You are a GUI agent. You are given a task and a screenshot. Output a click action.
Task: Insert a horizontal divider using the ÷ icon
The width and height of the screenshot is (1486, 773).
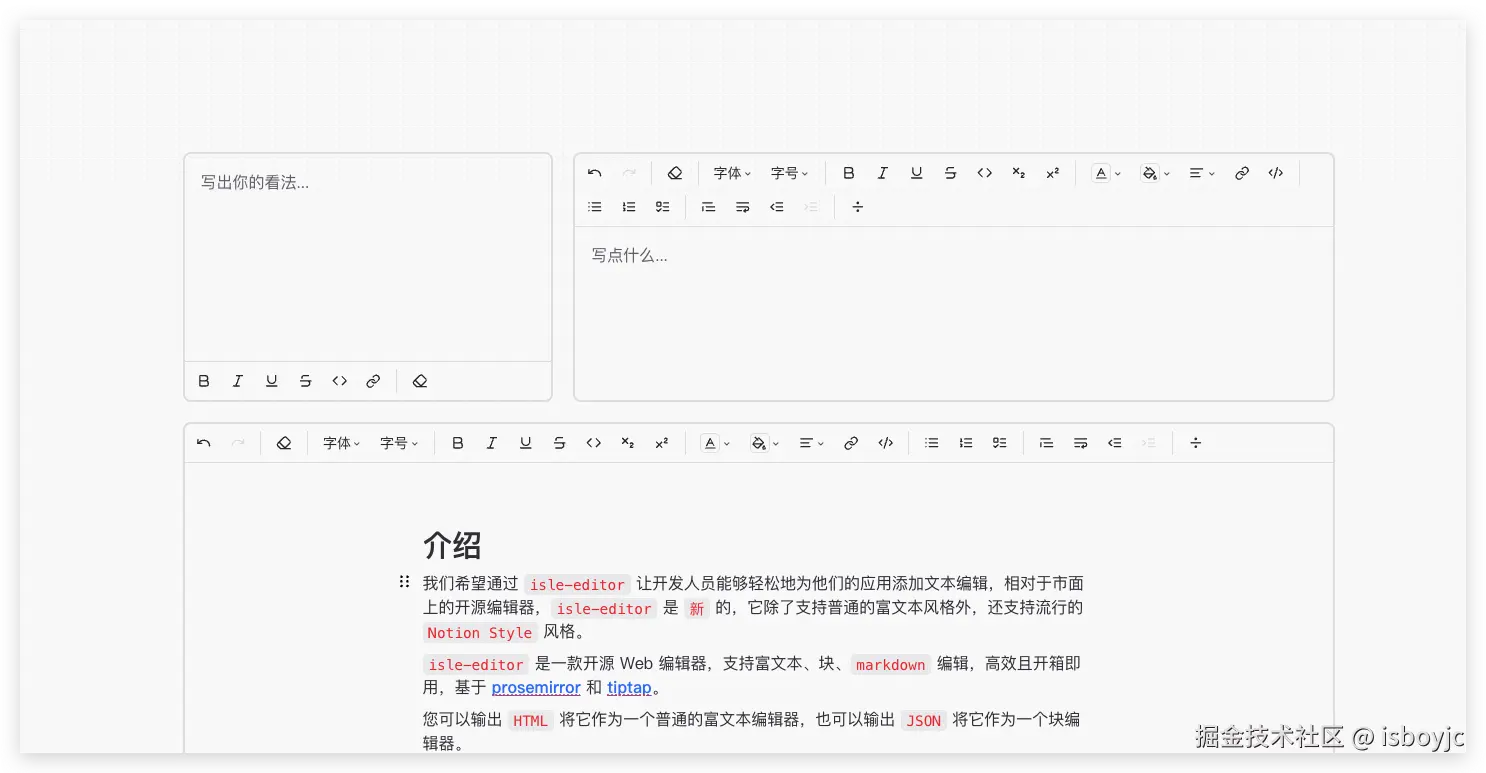point(857,207)
